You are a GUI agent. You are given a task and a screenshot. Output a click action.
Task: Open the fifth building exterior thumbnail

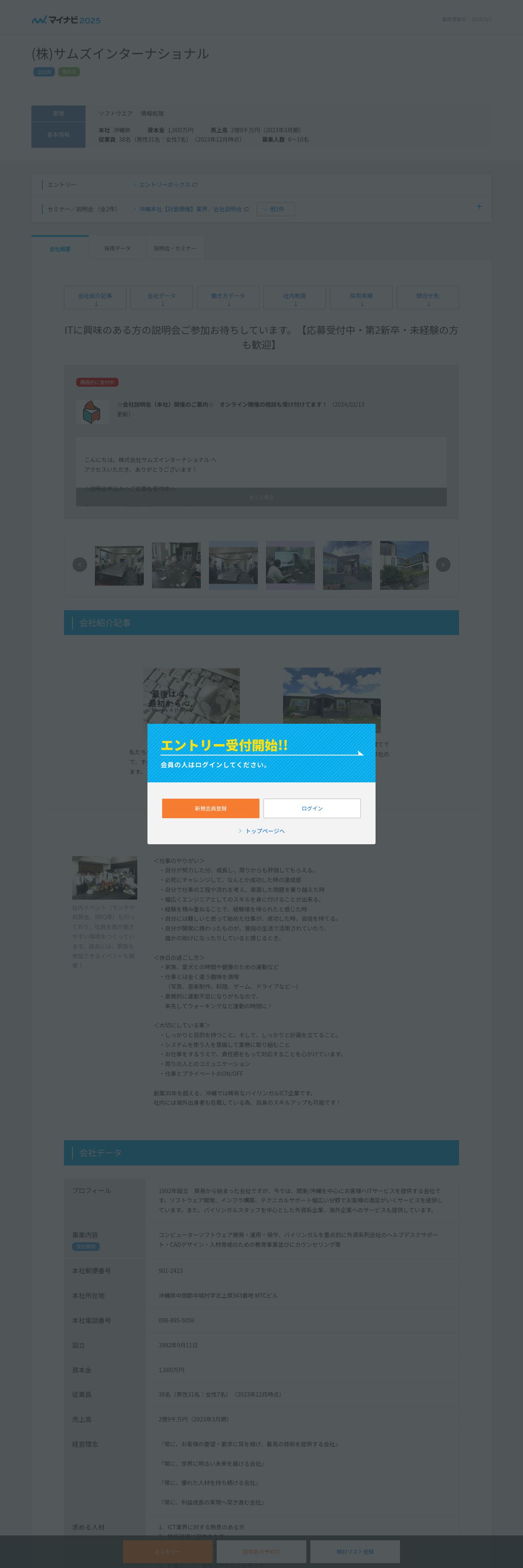347,565
